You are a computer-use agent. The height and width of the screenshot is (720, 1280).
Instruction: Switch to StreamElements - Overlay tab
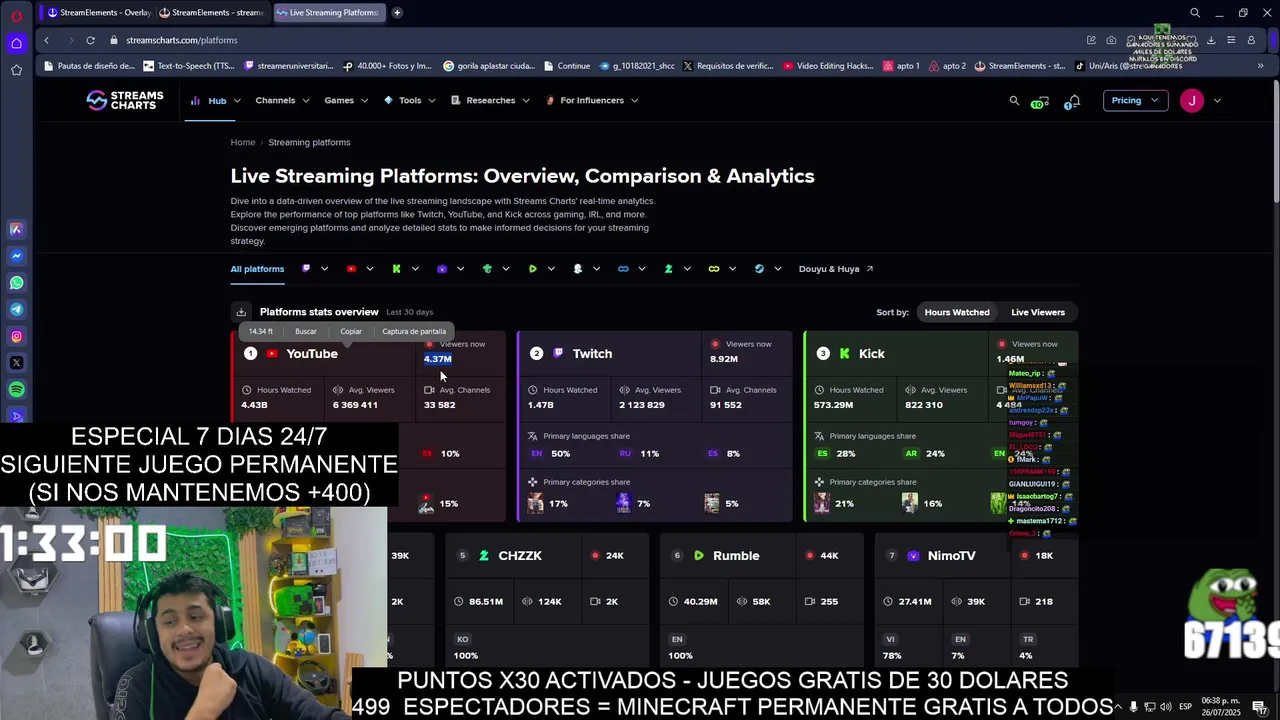pos(98,13)
